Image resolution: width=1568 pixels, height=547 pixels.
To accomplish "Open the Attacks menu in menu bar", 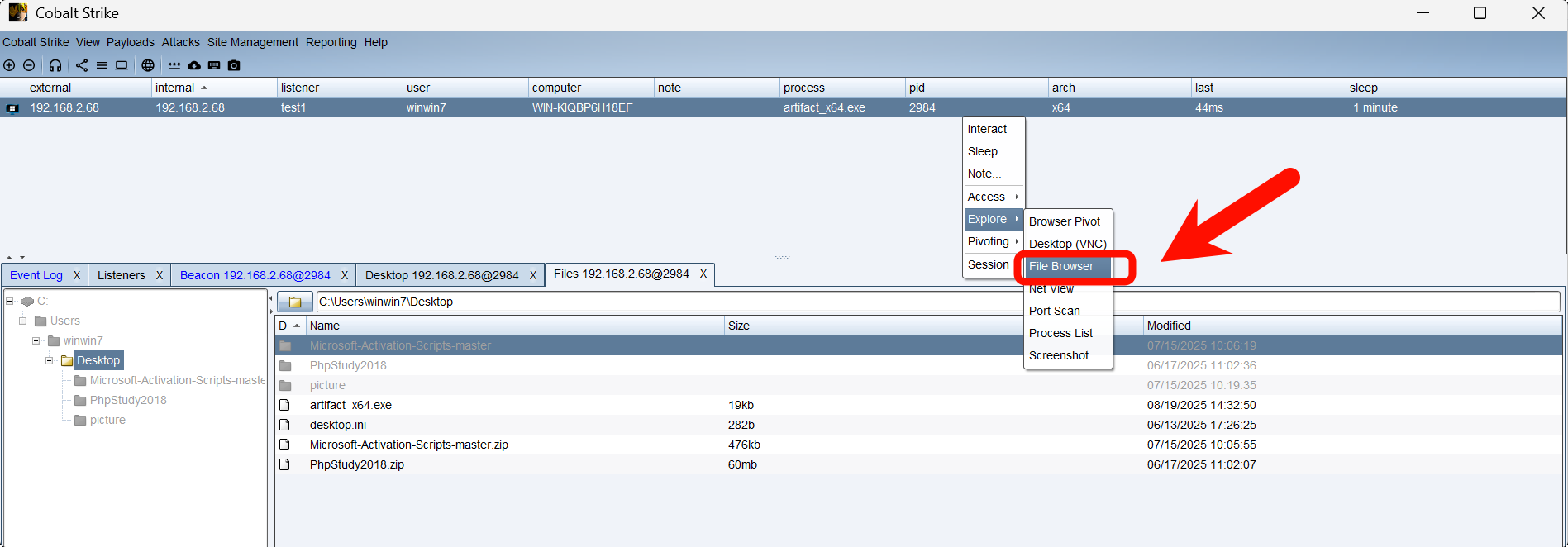I will 180,42.
